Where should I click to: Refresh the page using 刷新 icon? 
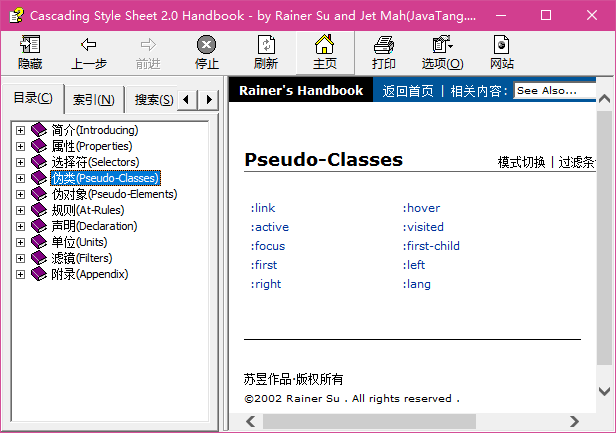pyautogui.click(x=266, y=44)
